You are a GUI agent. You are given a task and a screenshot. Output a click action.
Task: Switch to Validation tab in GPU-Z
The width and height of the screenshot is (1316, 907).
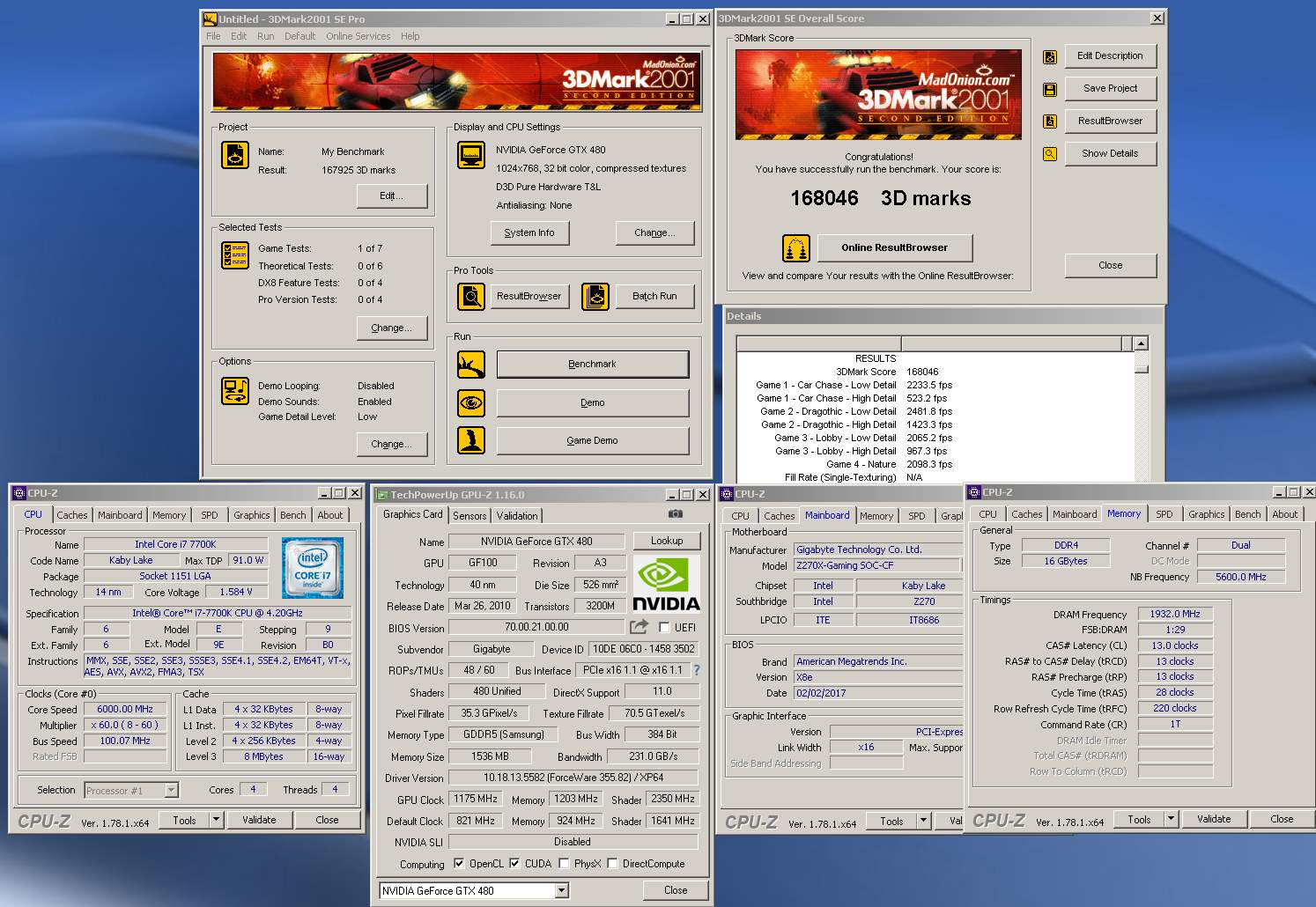[x=517, y=516]
